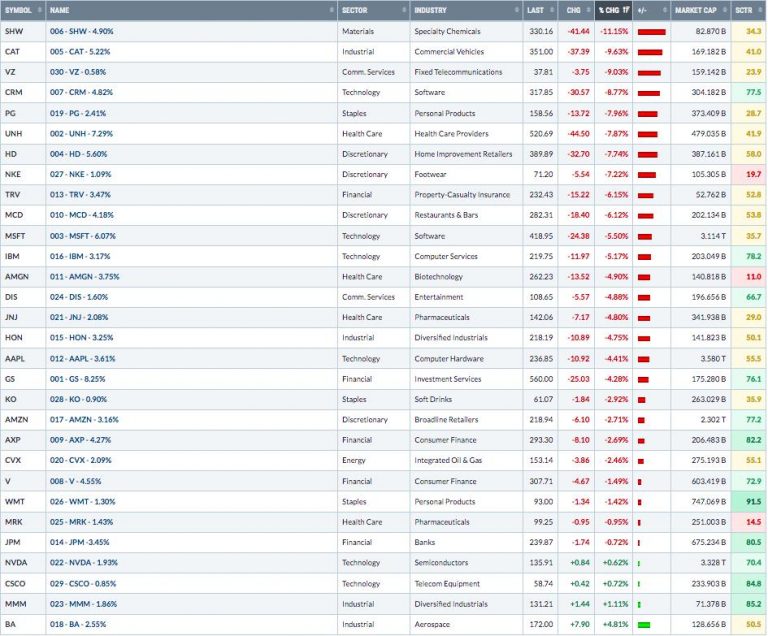Screen dimensions: 768x636
Task: Open the 011 - AMGN - 3.75% link
Action: pyautogui.click(x=85, y=276)
